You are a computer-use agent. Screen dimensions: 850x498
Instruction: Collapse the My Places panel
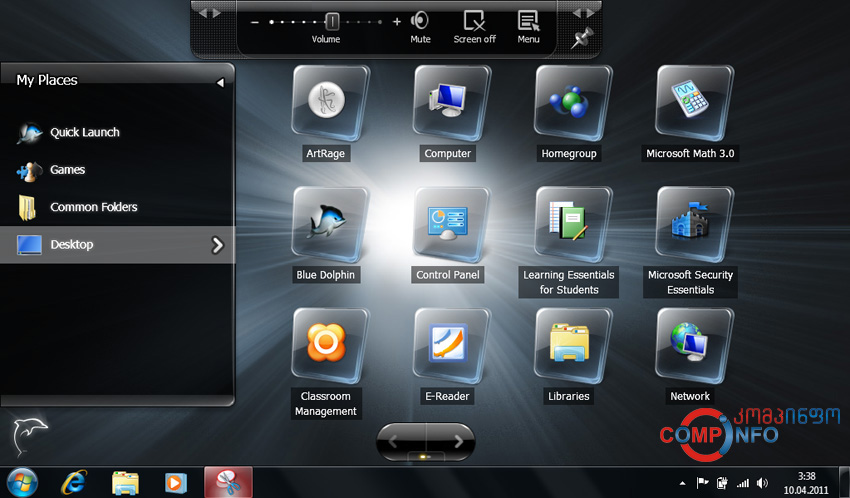point(220,82)
